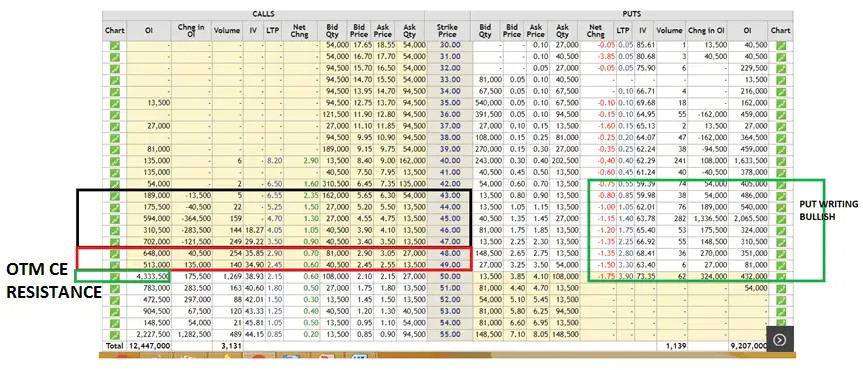The height and width of the screenshot is (370, 863).
Task: Click the calls total OI 12,447,000
Action: click(149, 346)
